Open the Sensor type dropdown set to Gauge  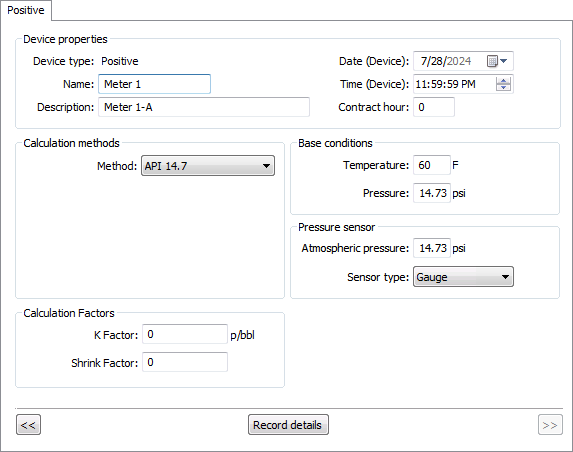click(463, 277)
